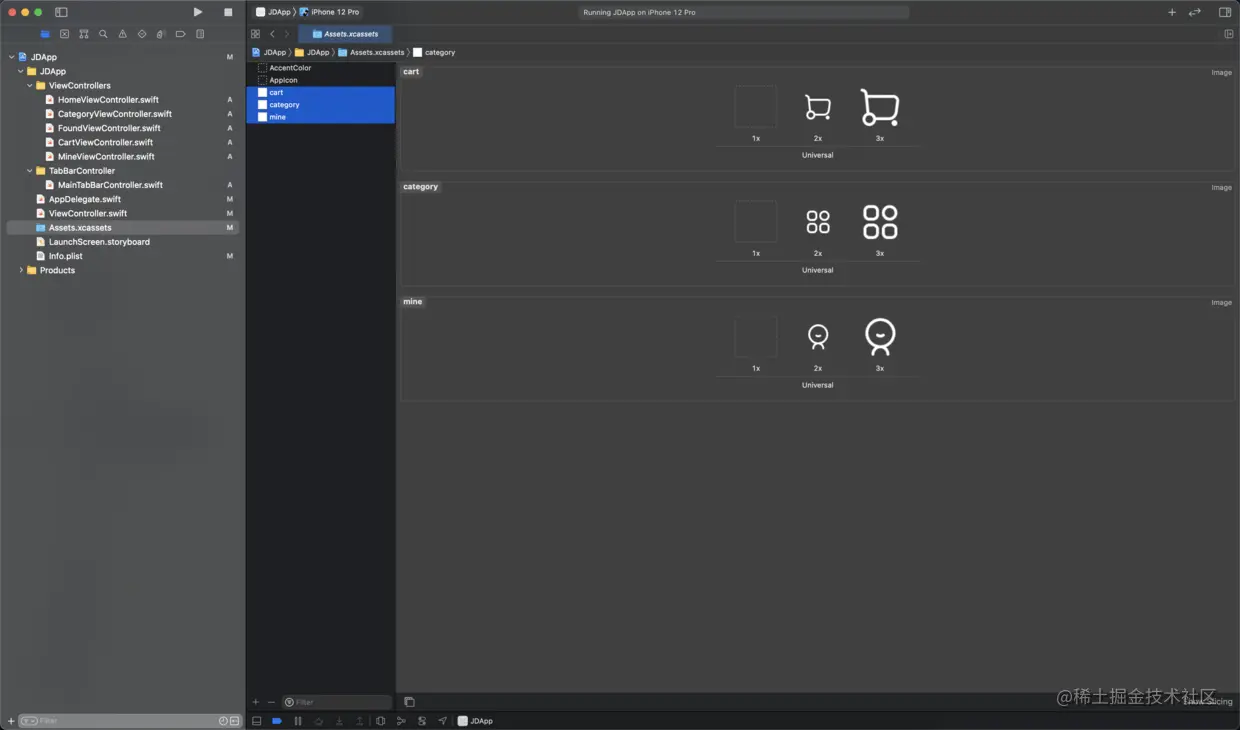Add an asset with the plus button
Screen dimensions: 1240x730
pos(256,702)
